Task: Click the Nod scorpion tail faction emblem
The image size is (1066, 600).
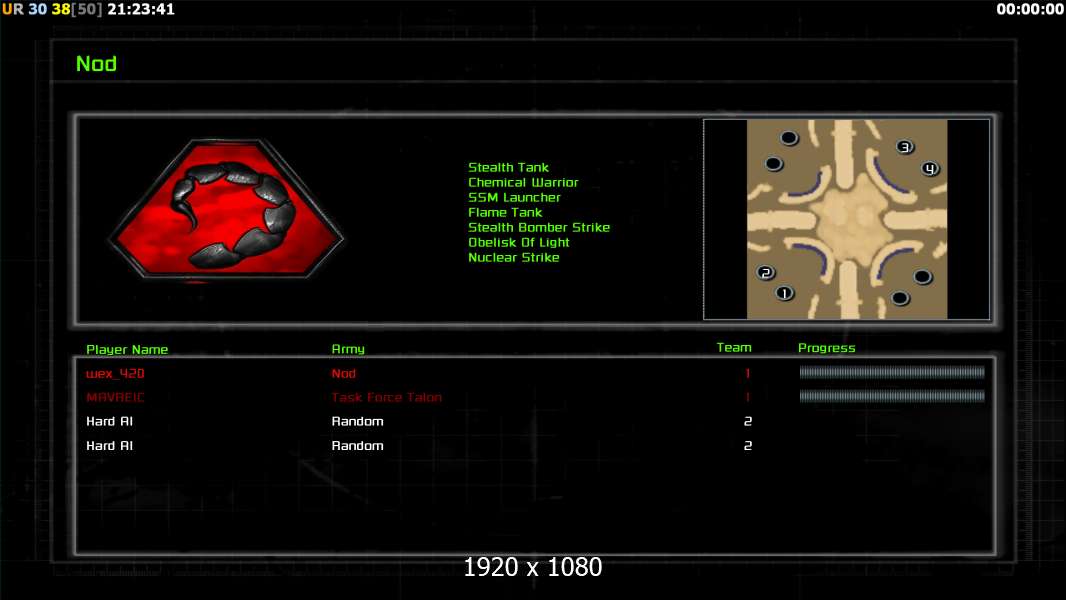Action: (x=226, y=210)
